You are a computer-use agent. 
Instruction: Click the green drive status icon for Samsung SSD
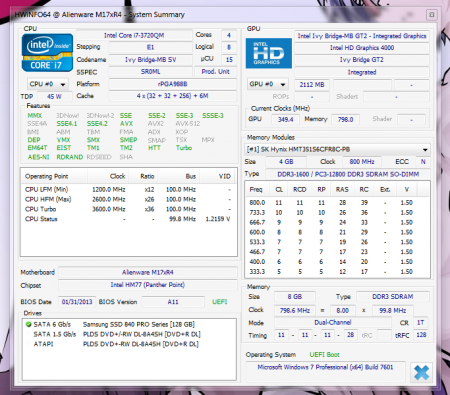(x=29, y=324)
